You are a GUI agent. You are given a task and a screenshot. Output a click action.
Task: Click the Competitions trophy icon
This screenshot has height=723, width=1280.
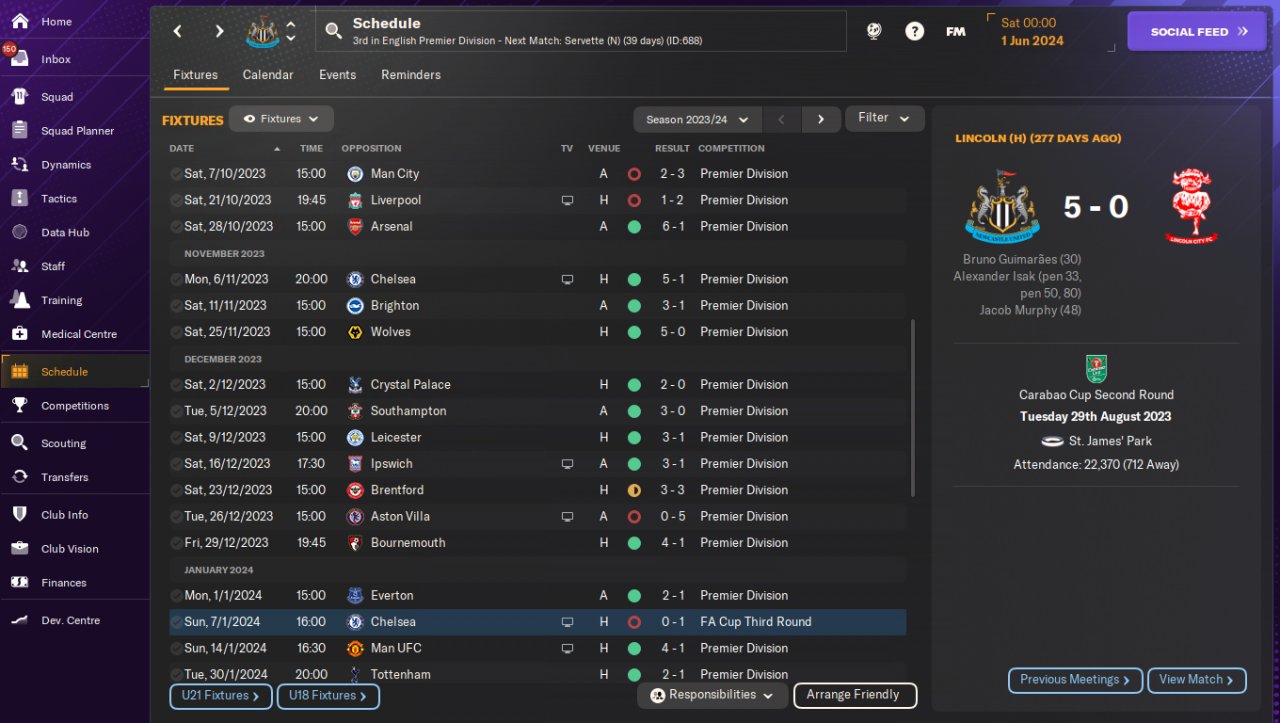[x=19, y=406]
